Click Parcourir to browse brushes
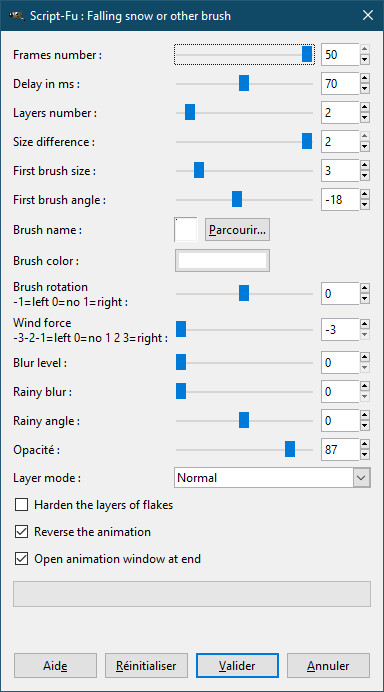384x692 pixels. 237,230
